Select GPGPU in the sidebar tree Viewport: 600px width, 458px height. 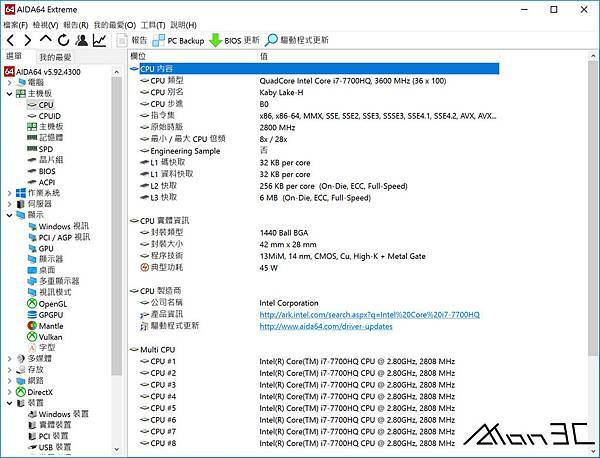pyautogui.click(x=45, y=315)
